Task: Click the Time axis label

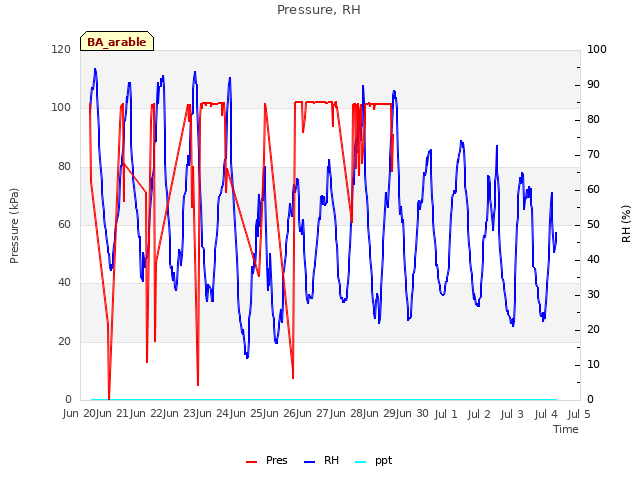Action: pos(566,429)
